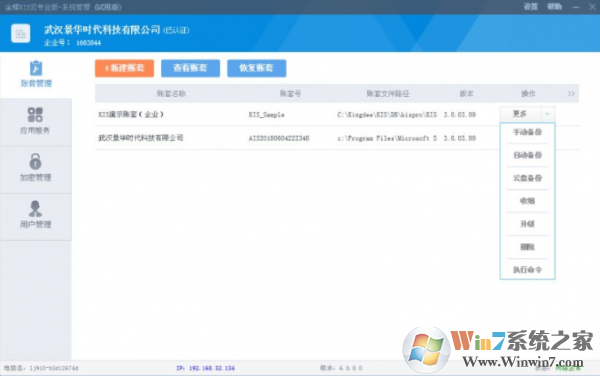Choose 执行命令 from the dropdown menu
Screen dimensions: 600x376
click(x=527, y=270)
